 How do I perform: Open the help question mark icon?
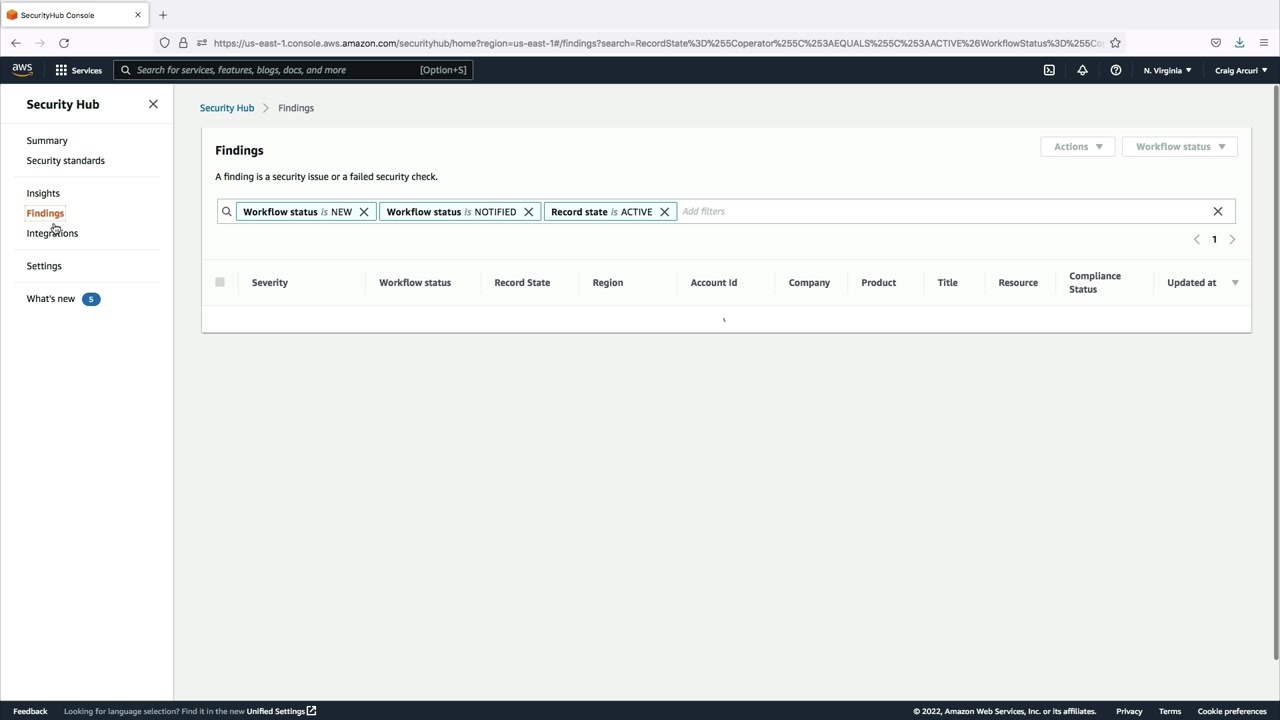tap(1116, 70)
